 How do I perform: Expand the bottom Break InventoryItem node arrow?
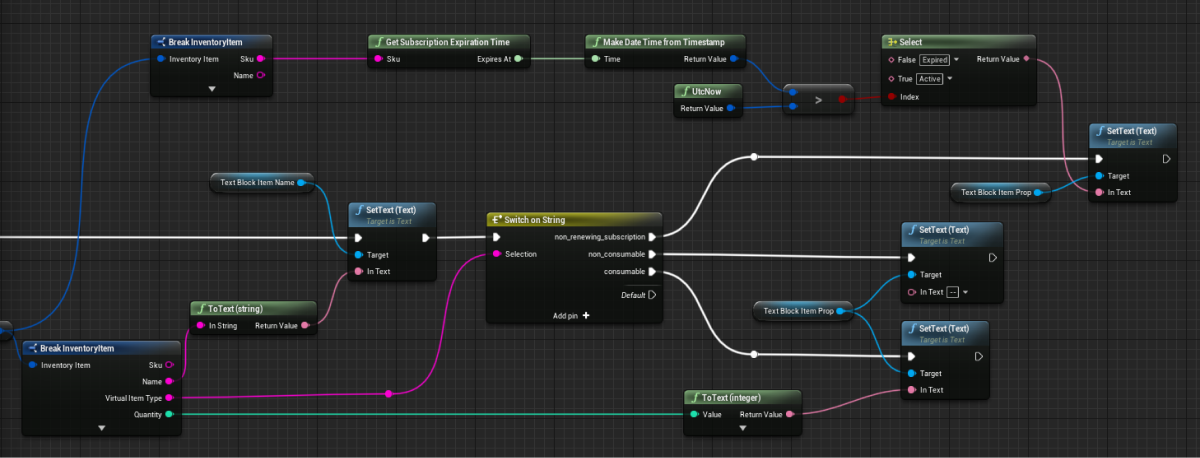pyautogui.click(x=102, y=427)
